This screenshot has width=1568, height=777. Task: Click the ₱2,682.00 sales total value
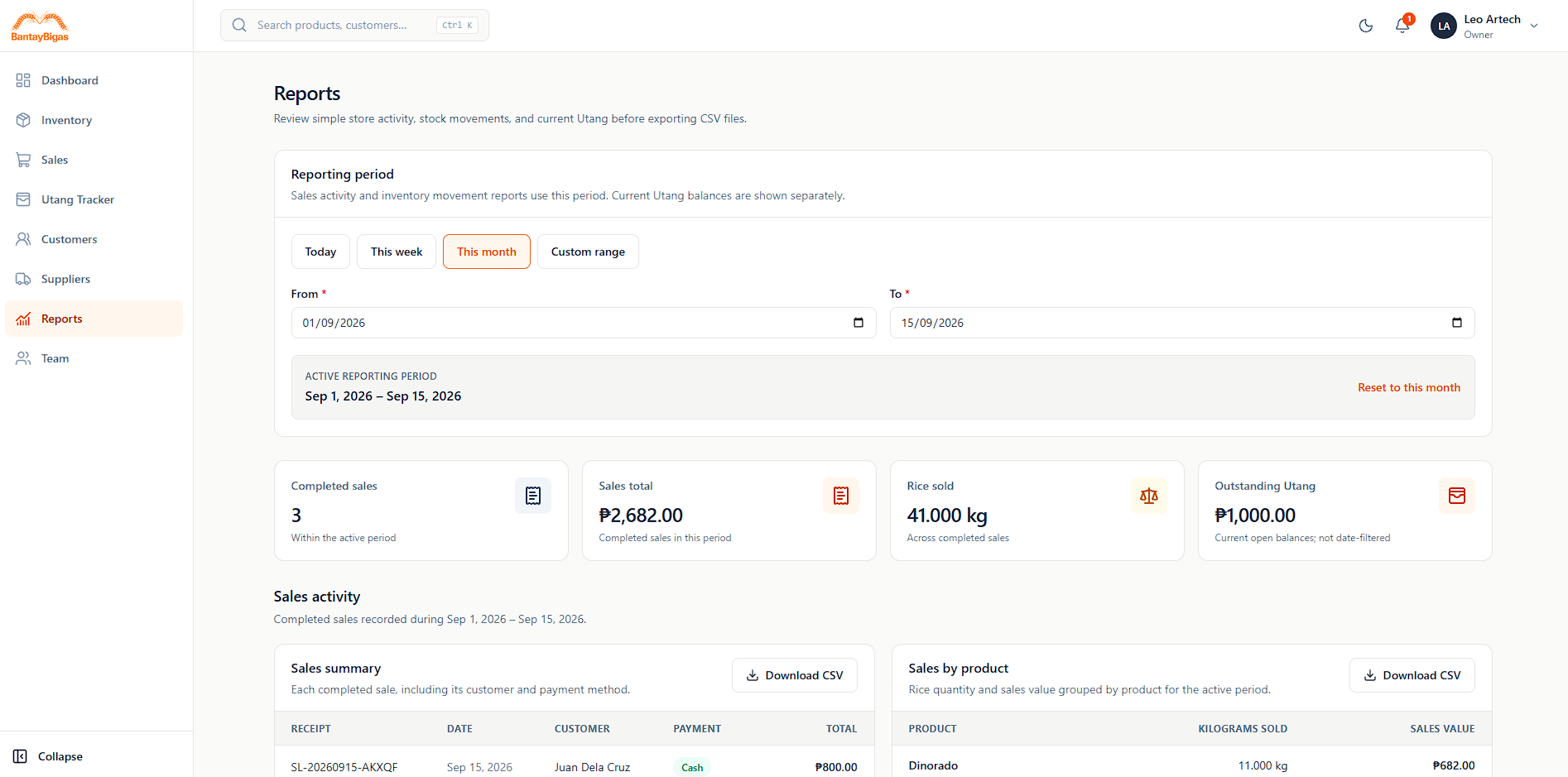click(x=641, y=516)
